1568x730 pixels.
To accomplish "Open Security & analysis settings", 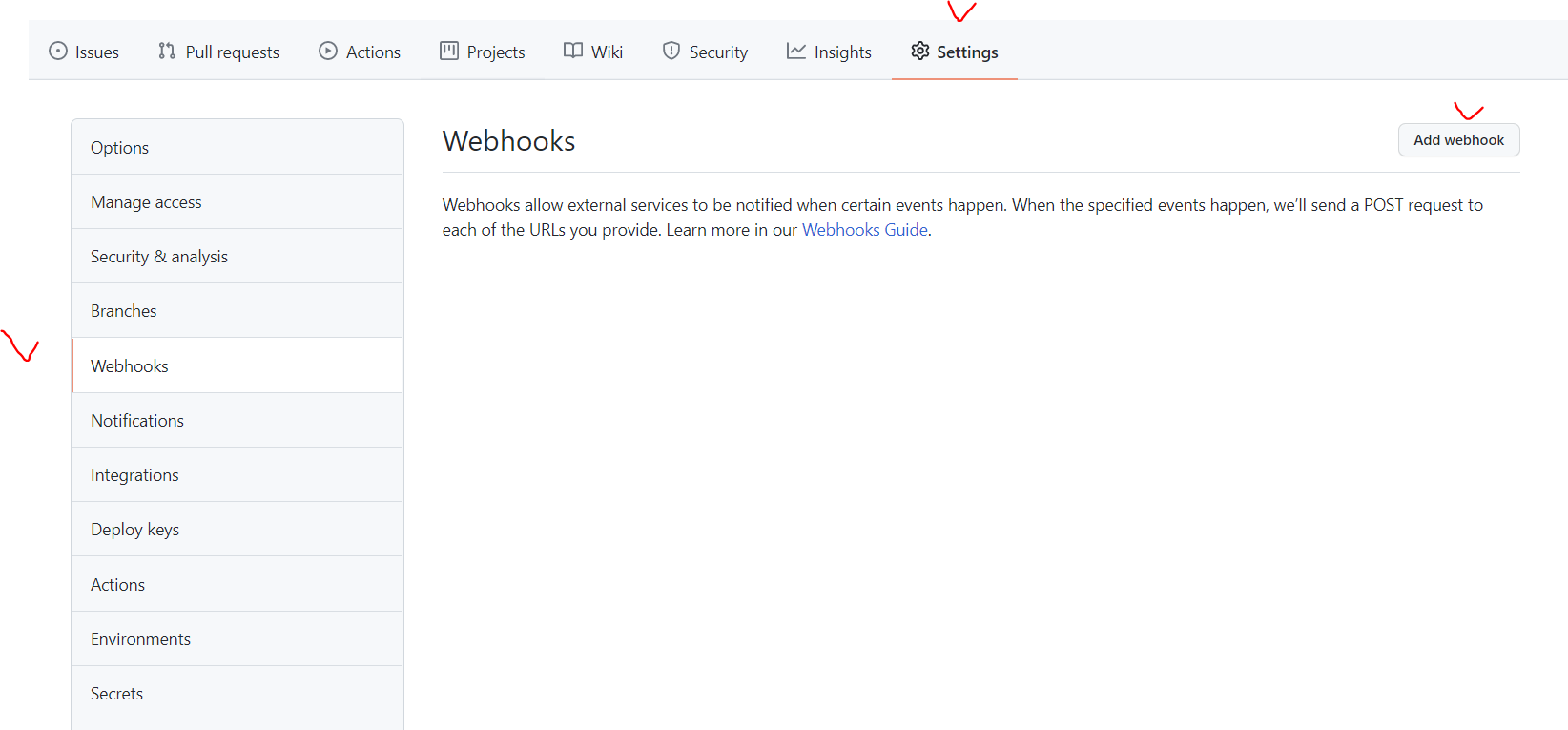I will pyautogui.click(x=237, y=257).
